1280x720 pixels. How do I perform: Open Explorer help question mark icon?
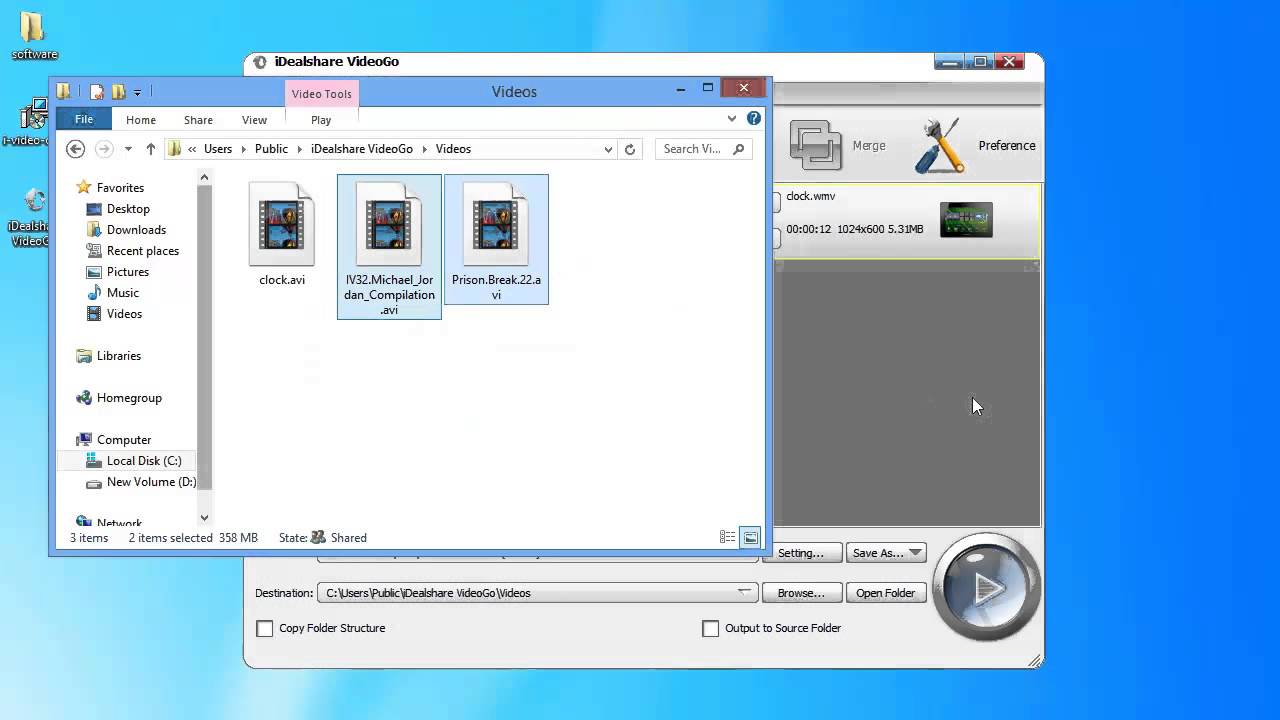click(x=754, y=118)
